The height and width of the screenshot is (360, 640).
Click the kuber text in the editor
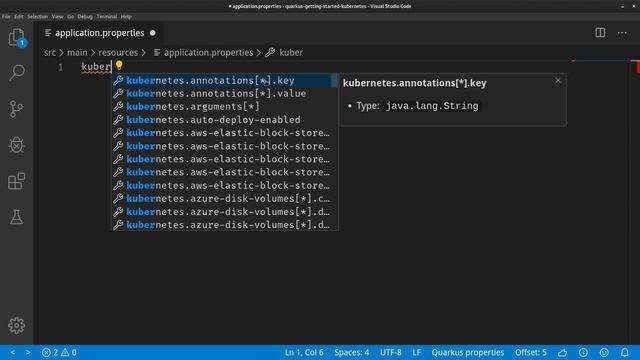click(96, 67)
